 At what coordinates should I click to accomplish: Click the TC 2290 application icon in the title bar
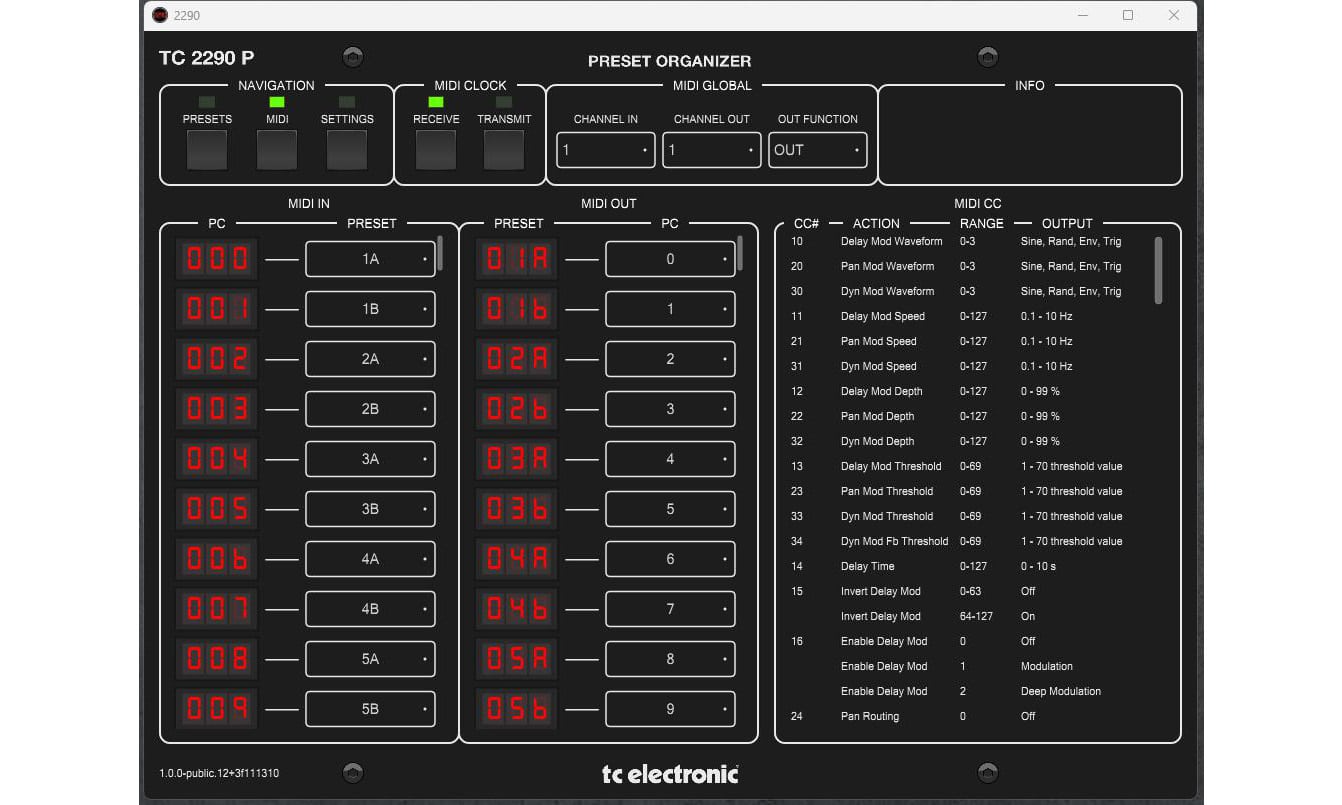tap(158, 15)
